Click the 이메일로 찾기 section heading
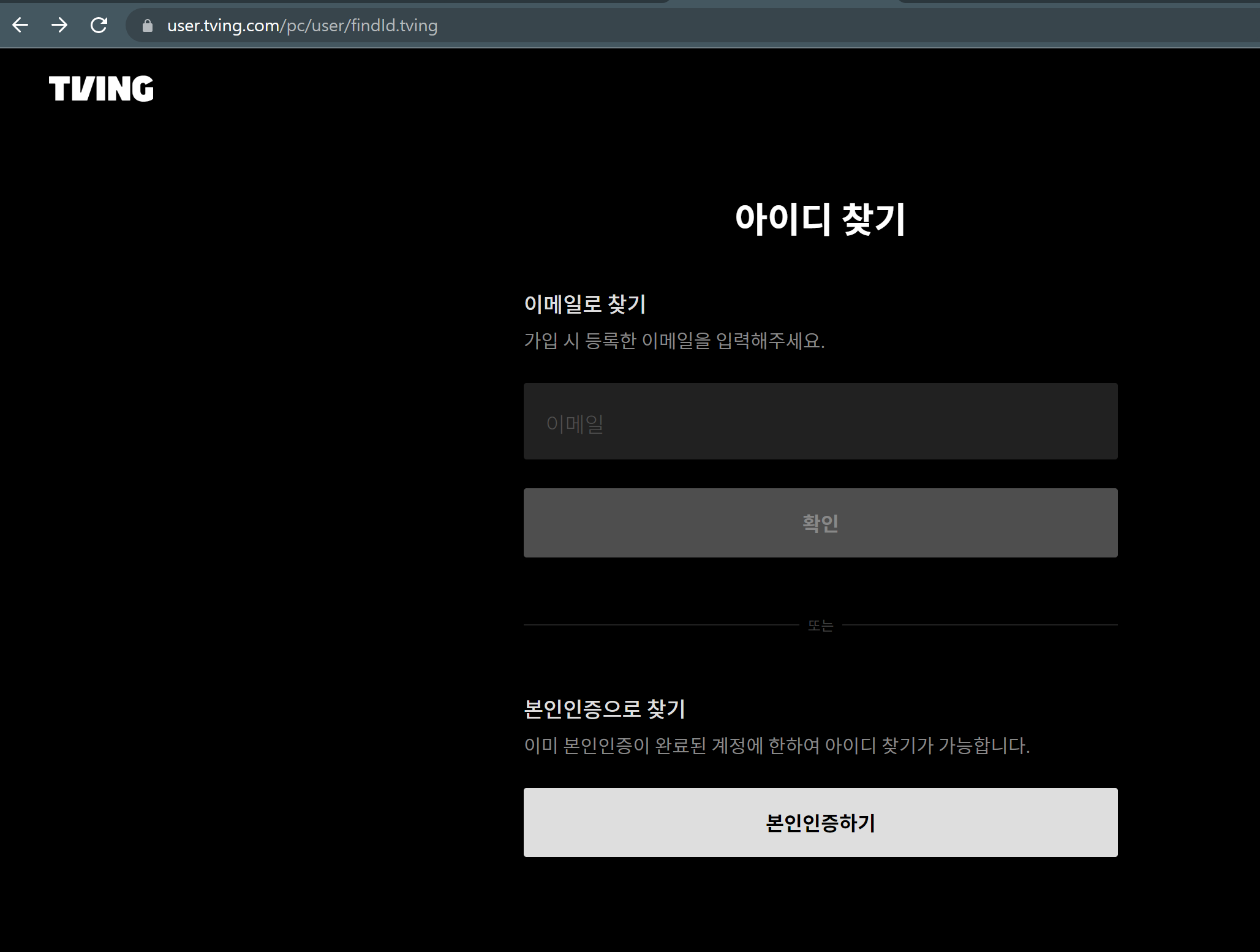Image resolution: width=1260 pixels, height=952 pixels. tap(585, 304)
